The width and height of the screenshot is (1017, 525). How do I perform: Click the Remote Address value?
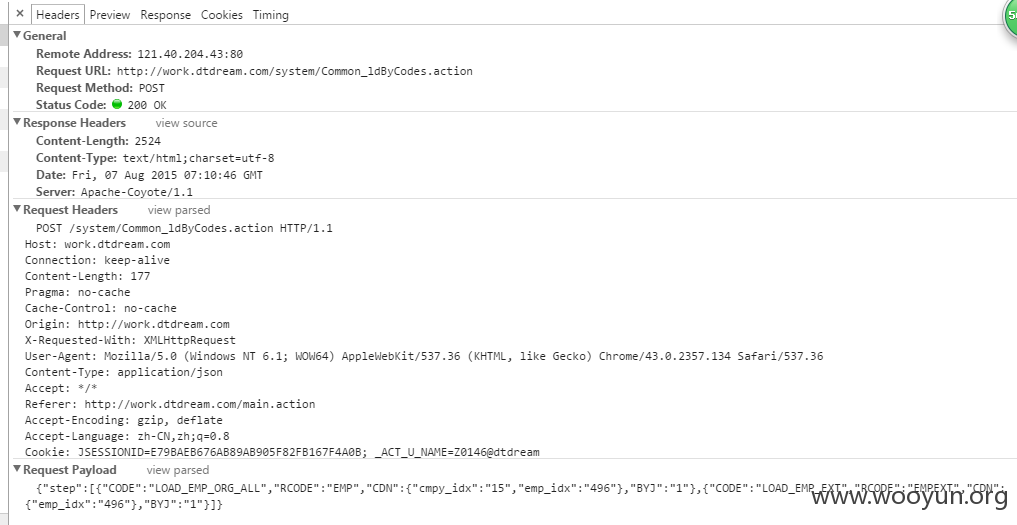click(190, 54)
